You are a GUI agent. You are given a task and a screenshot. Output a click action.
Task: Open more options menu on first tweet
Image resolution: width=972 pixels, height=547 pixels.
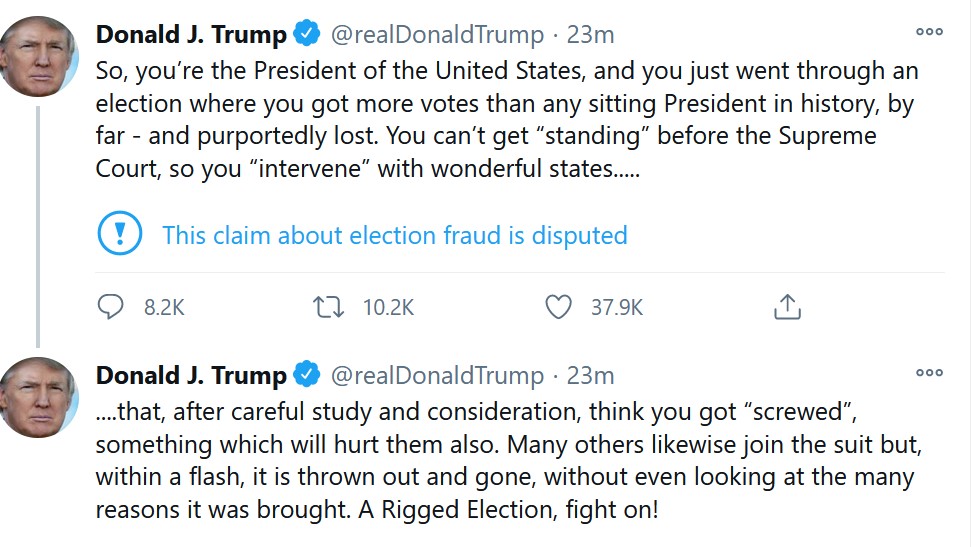pyautogui.click(x=929, y=32)
